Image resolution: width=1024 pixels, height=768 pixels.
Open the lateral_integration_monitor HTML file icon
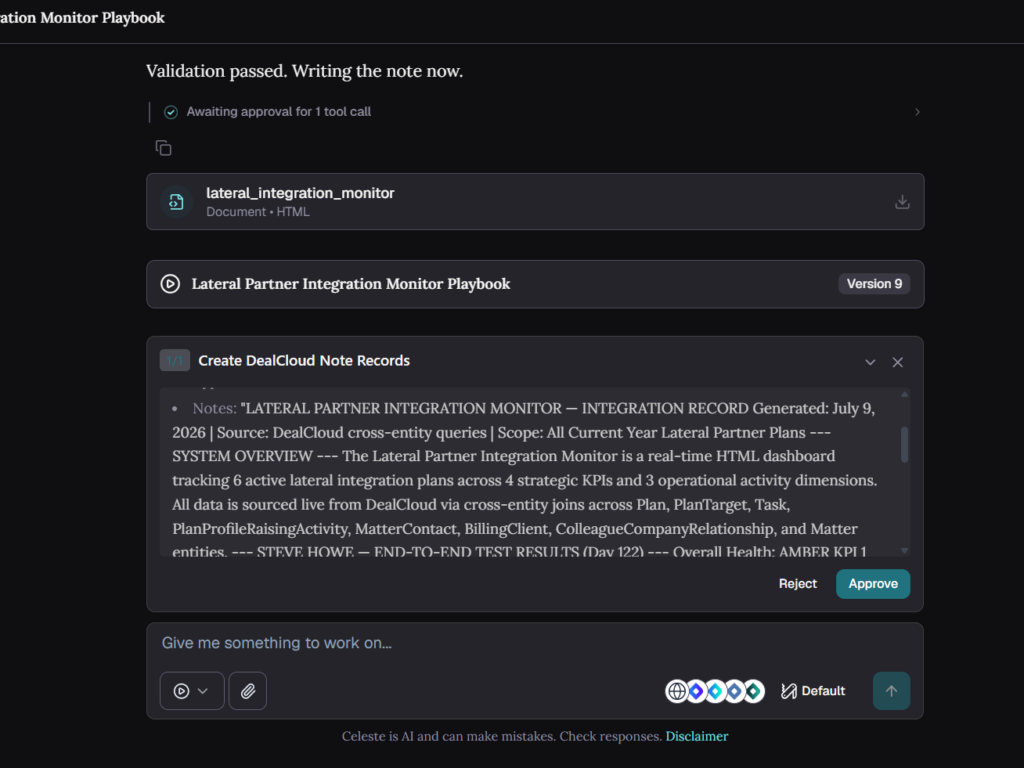point(176,202)
